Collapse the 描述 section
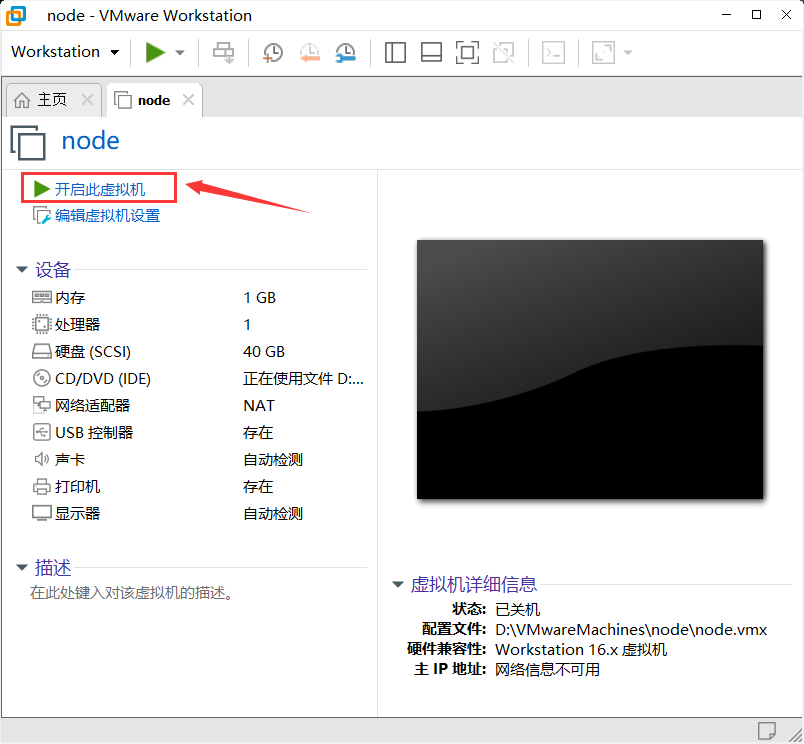The height and width of the screenshot is (744, 804). (x=22, y=567)
